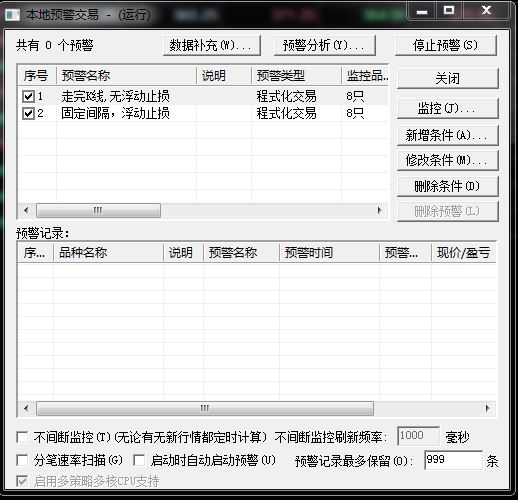
Task: Close the window with X button
Action: point(486,11)
